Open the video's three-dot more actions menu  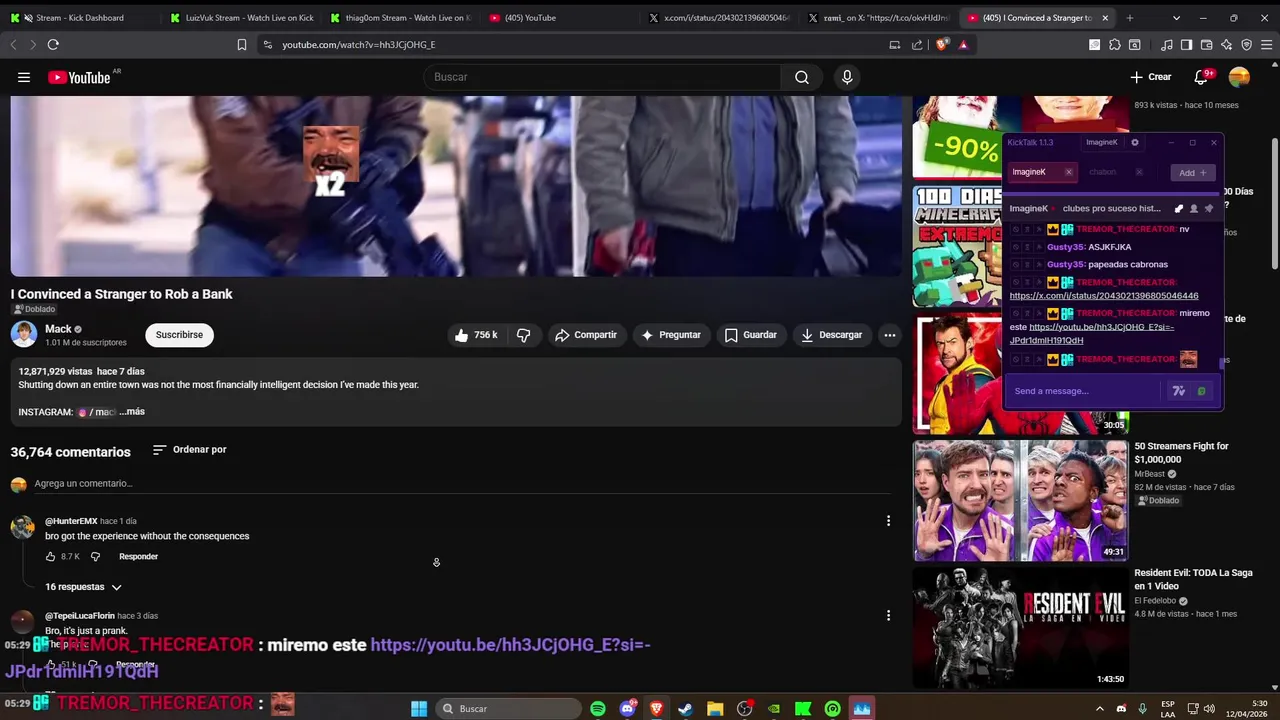[x=889, y=335]
